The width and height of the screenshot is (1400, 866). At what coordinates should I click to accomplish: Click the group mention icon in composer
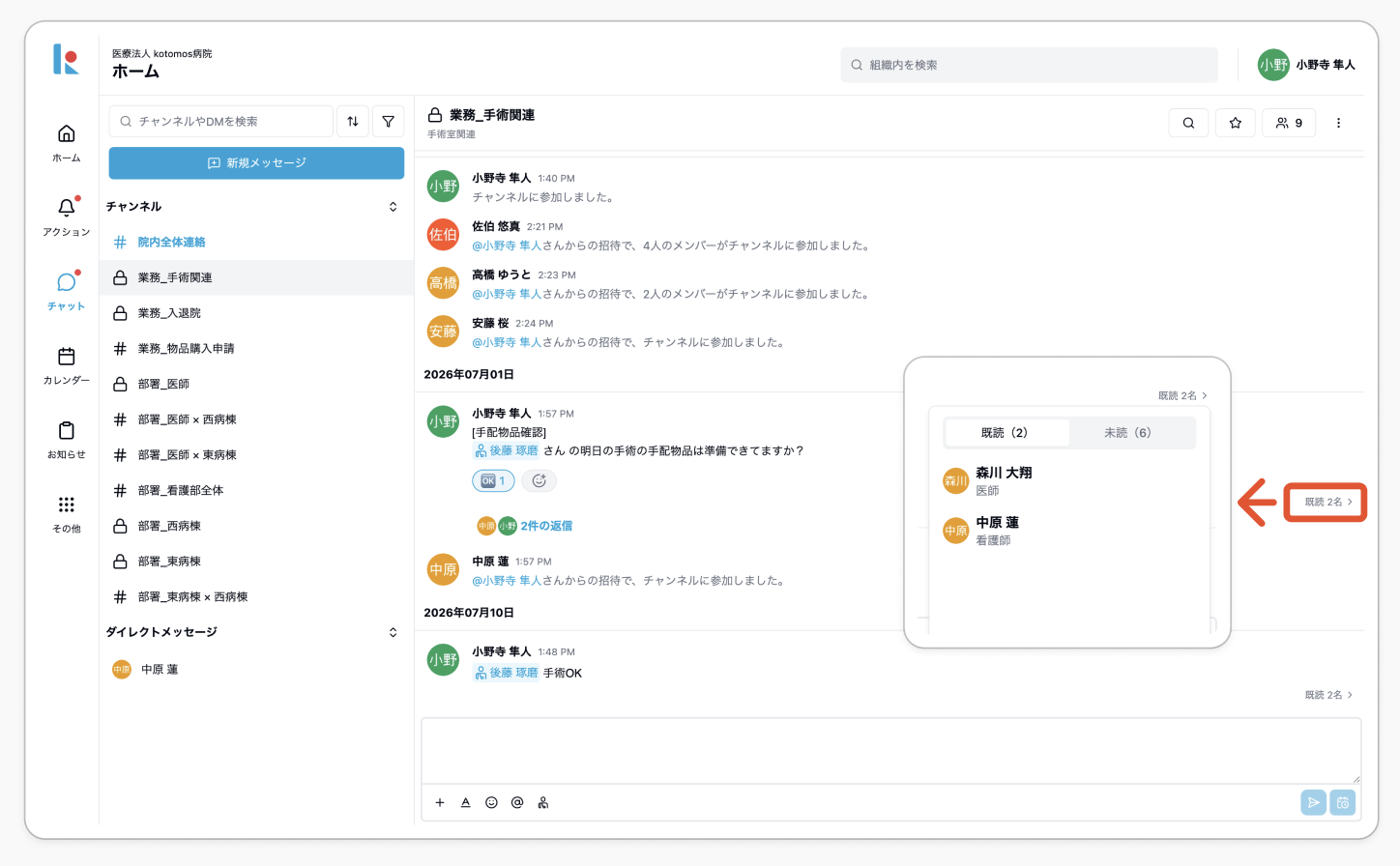(x=543, y=802)
